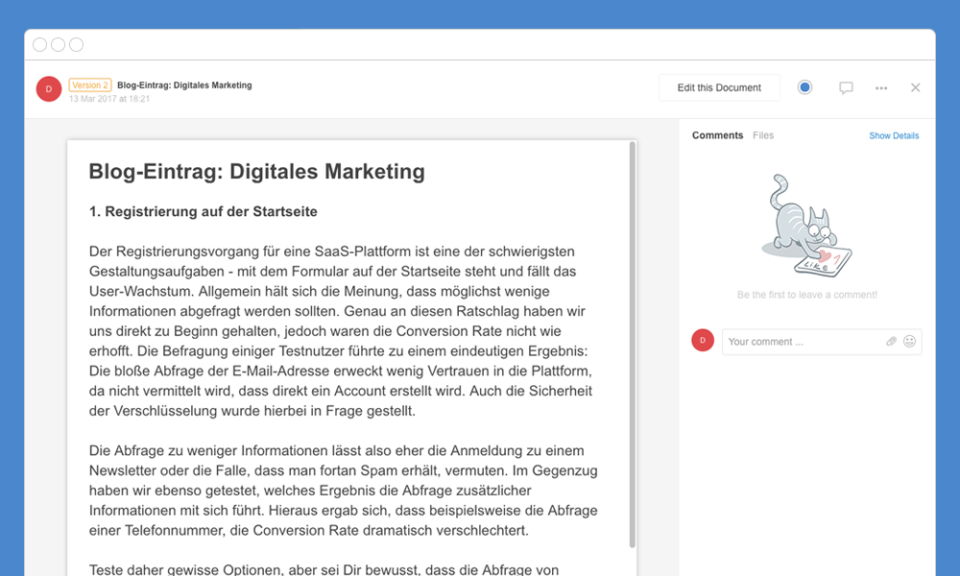Click the heading 1. Registrierung auf der Startseite
Image resolution: width=960 pixels, height=576 pixels.
coord(203,212)
